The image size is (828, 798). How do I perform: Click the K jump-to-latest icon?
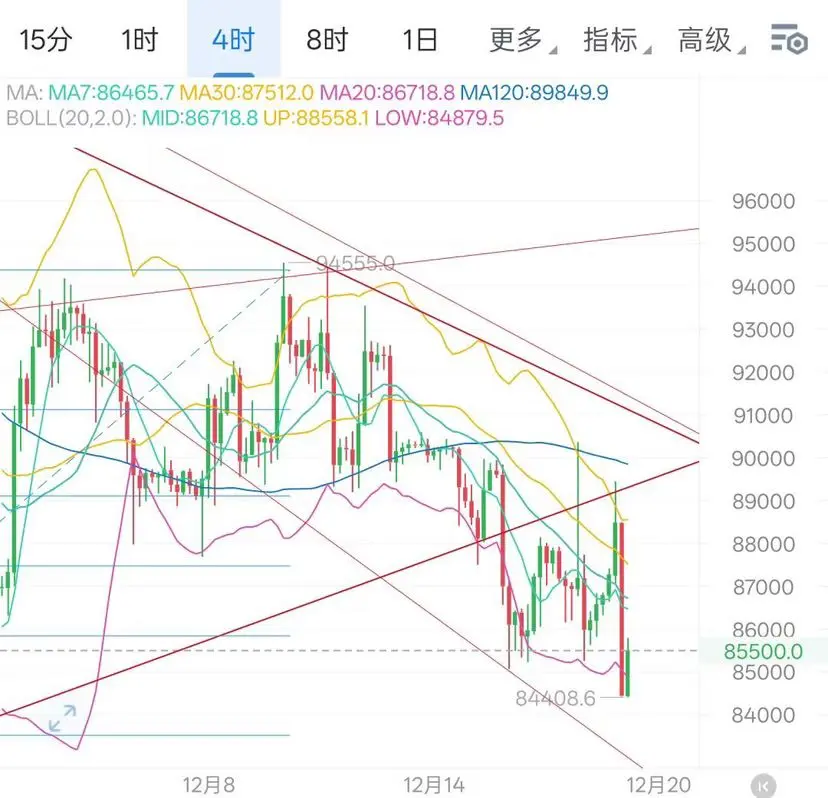(763, 785)
